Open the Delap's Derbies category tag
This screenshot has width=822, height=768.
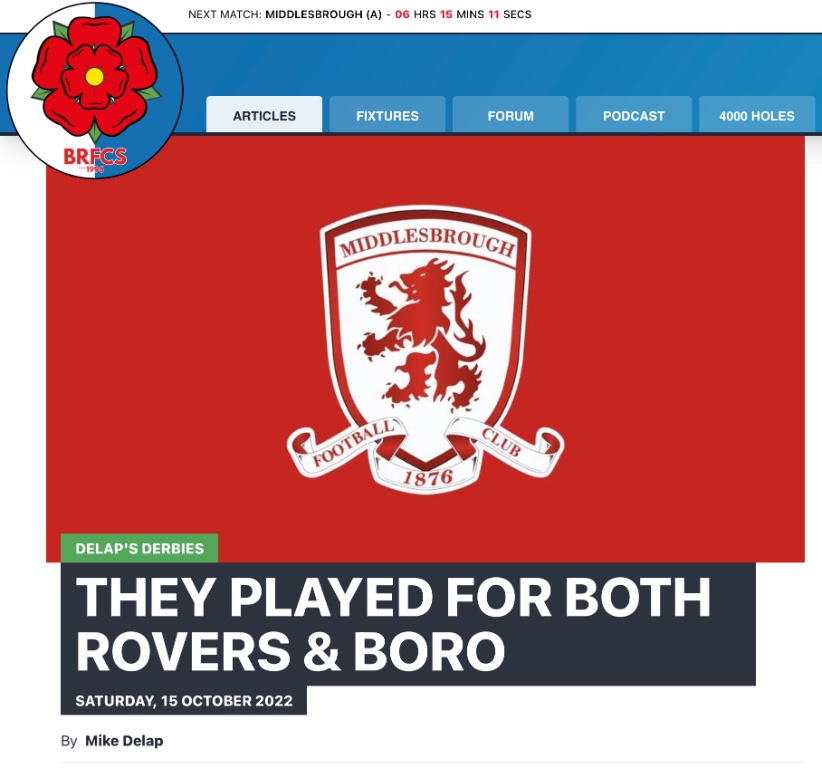tap(139, 548)
